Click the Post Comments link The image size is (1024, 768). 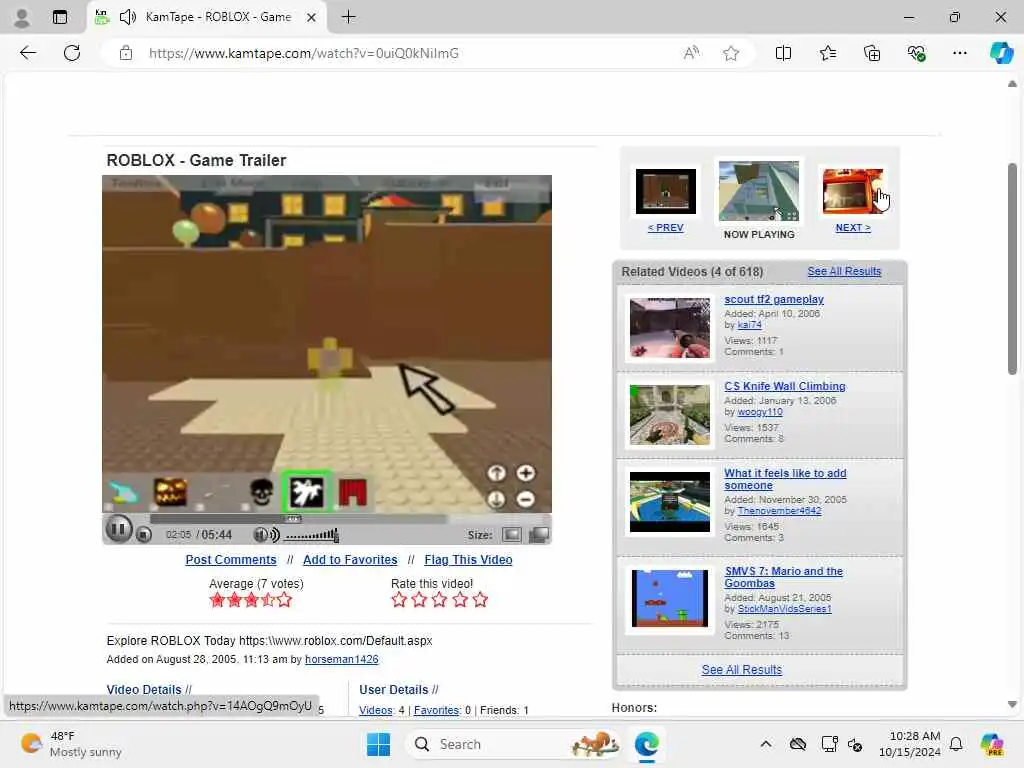click(231, 560)
